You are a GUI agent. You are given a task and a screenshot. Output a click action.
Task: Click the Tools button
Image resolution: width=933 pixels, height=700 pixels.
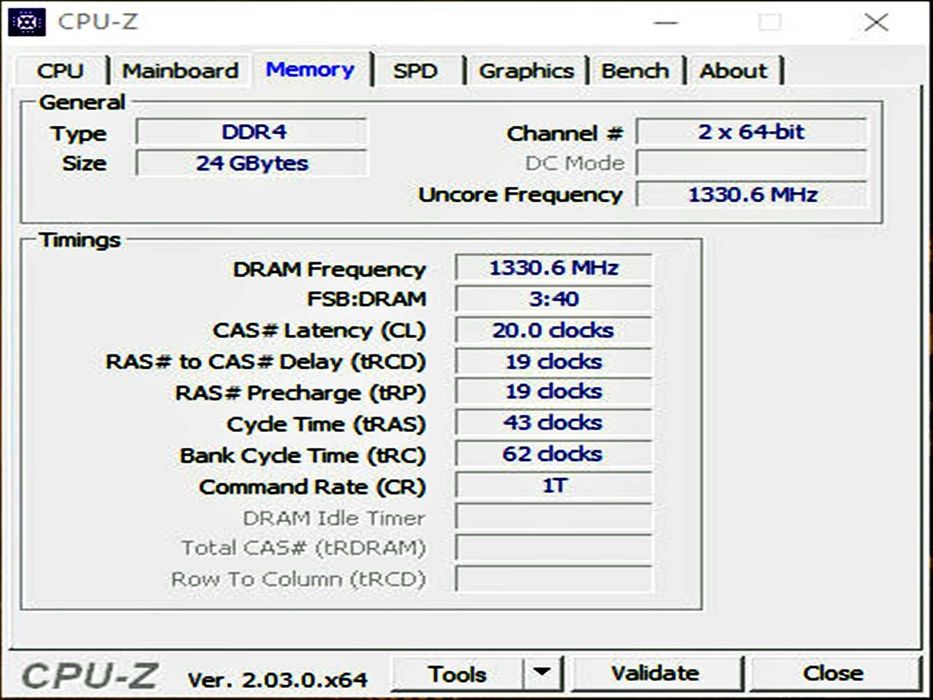[x=457, y=674]
